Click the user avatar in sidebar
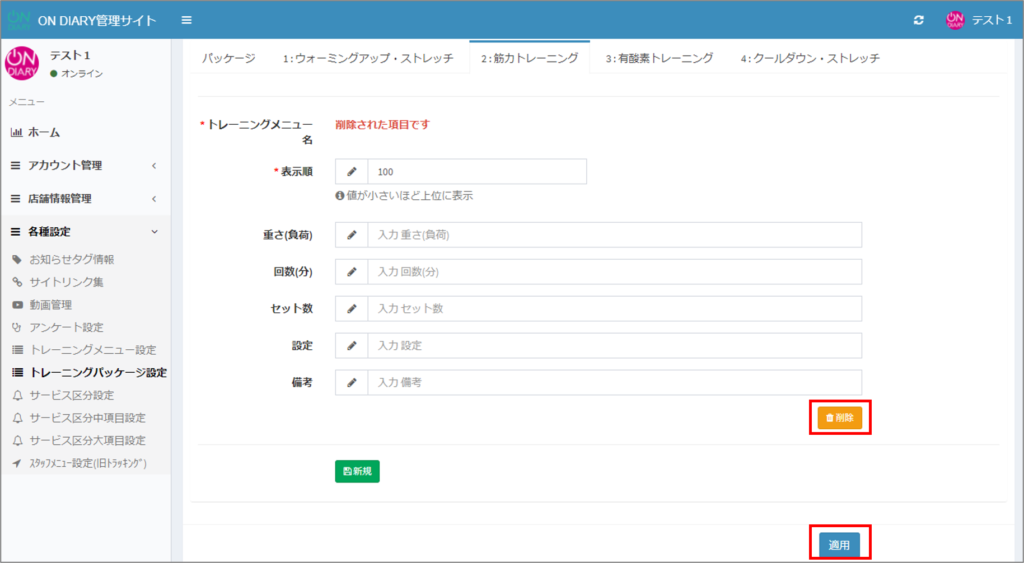 [22, 63]
